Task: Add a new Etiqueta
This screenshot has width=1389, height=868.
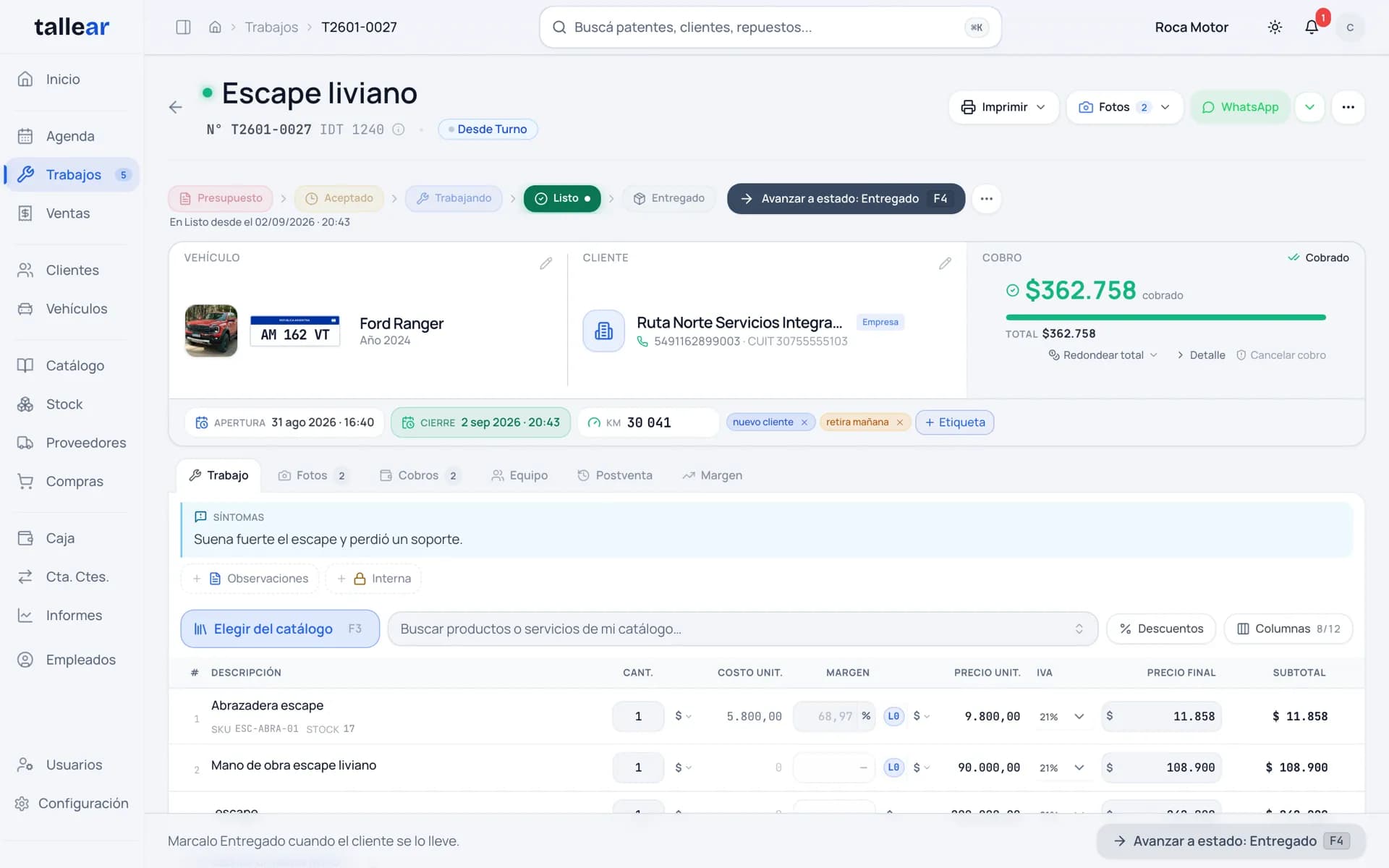Action: point(954,422)
